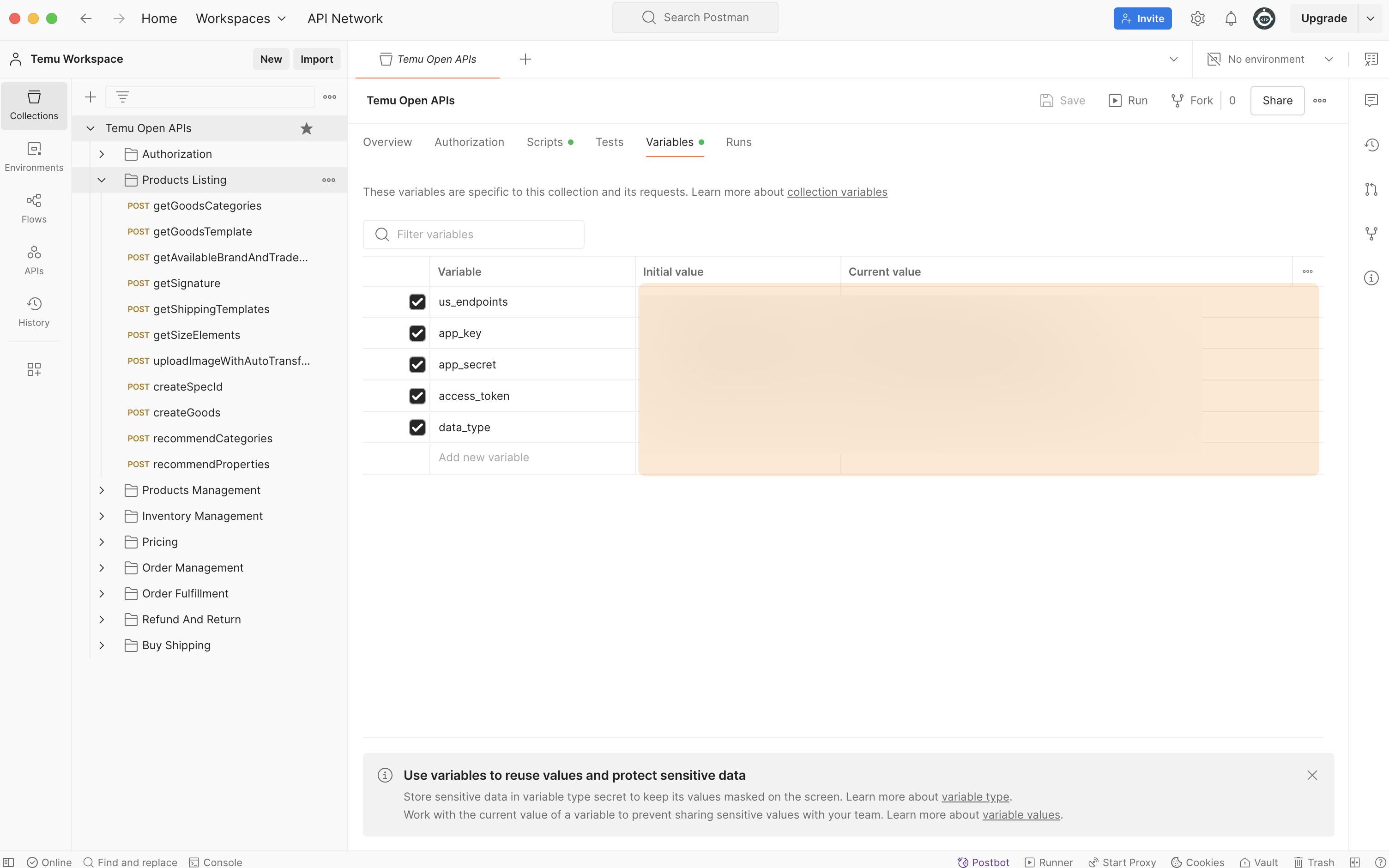
Task: Click the Import button
Action: tap(316, 59)
